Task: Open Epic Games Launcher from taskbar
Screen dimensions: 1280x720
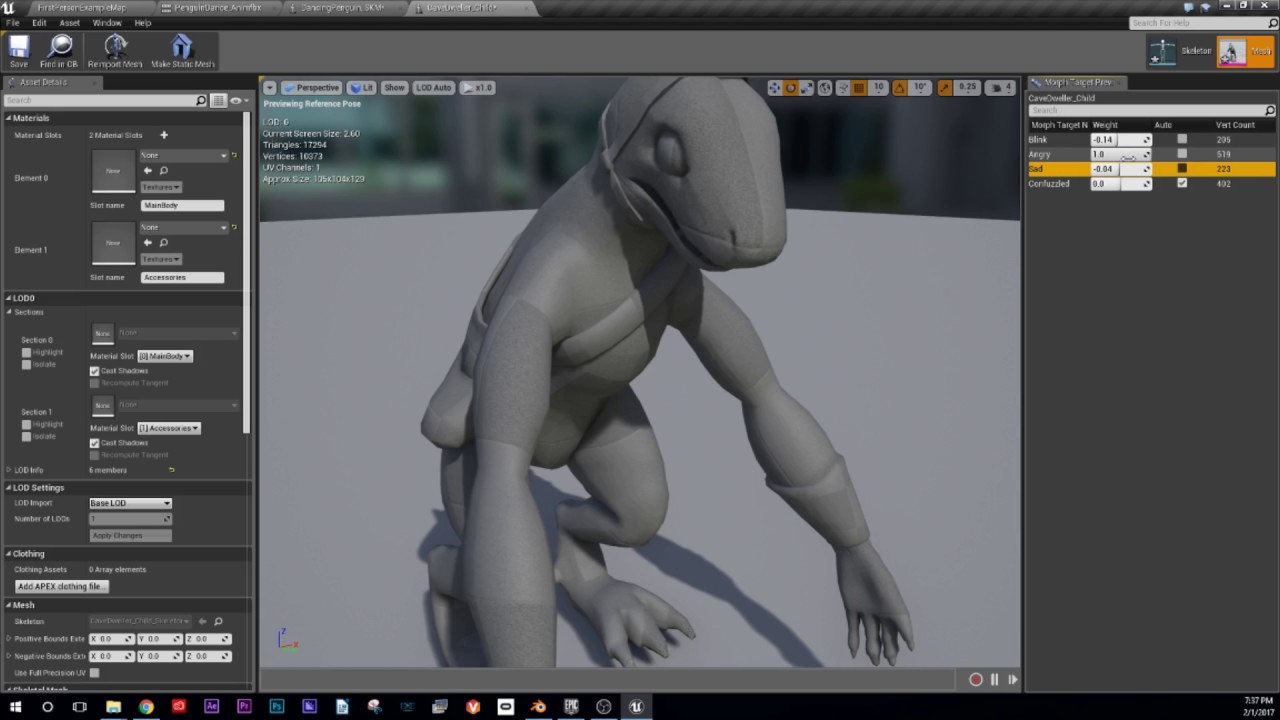Action: [571, 707]
